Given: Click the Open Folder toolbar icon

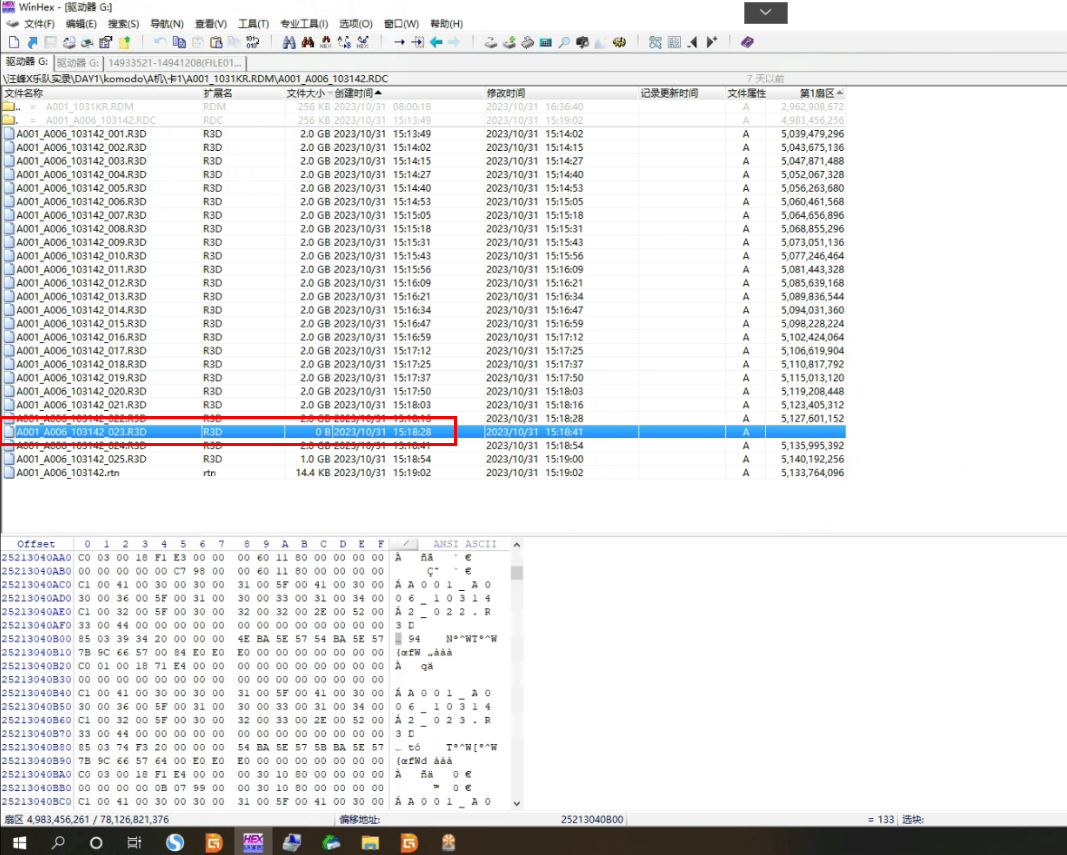Looking at the screenshot, I should (125, 42).
